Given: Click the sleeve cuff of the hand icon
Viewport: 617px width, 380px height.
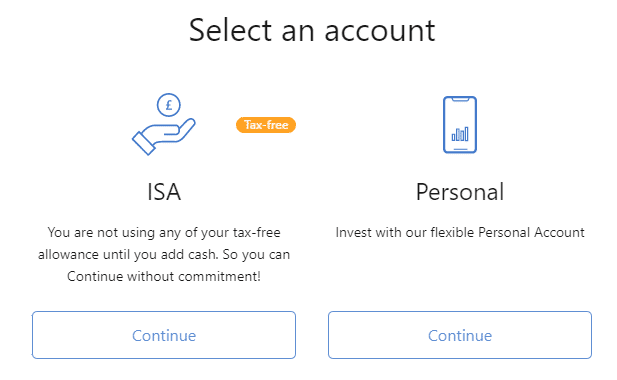Looking at the screenshot, I should 143,143.
